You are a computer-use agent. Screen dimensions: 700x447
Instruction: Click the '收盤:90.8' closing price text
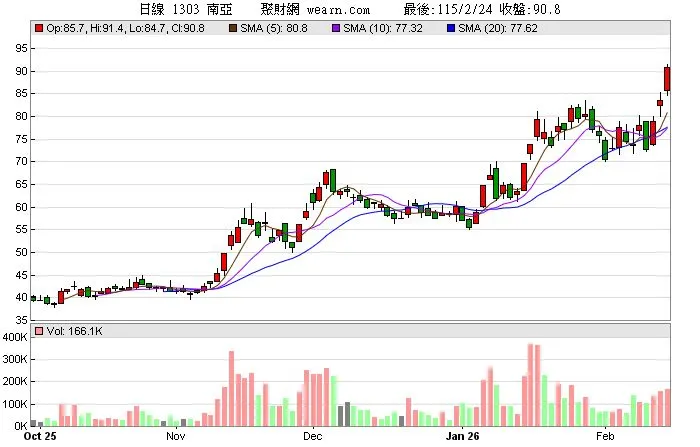coord(530,9)
